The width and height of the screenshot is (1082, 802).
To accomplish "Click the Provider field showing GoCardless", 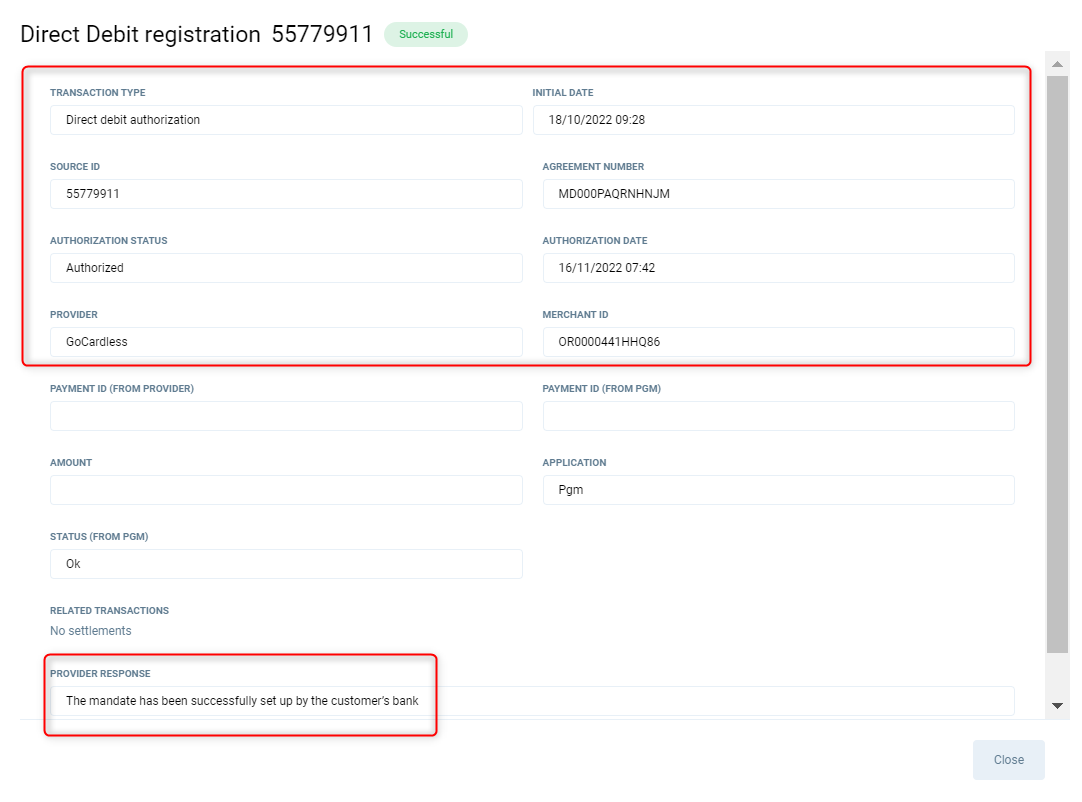I will pos(286,342).
